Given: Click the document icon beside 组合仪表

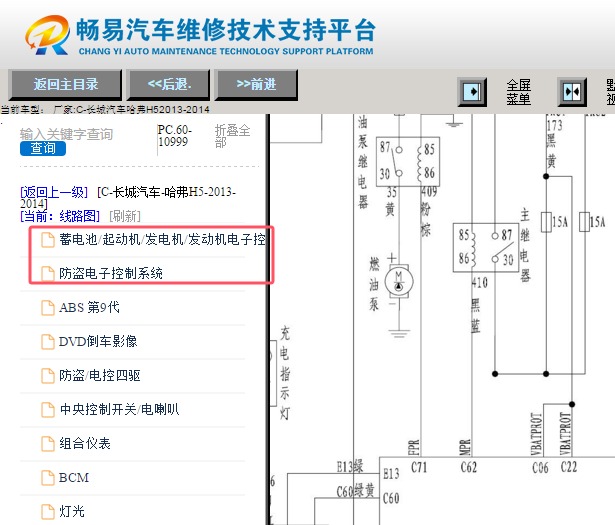Looking at the screenshot, I should (48, 444).
